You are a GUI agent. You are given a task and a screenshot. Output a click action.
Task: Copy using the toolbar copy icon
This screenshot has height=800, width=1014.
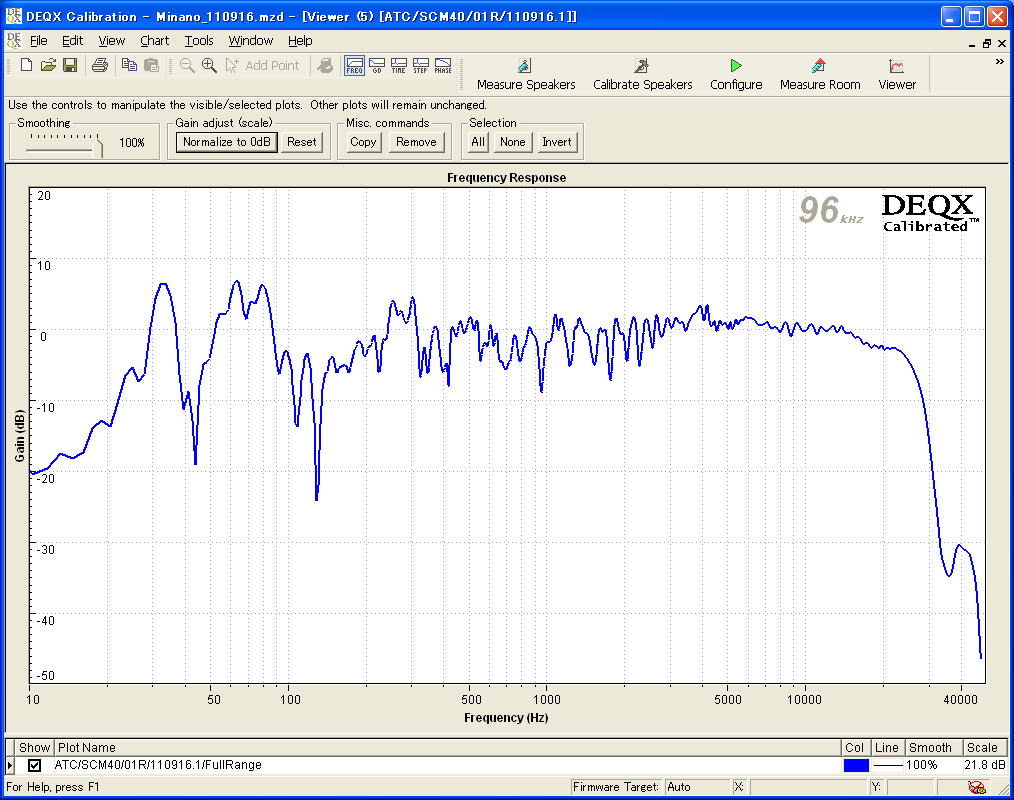pos(129,65)
